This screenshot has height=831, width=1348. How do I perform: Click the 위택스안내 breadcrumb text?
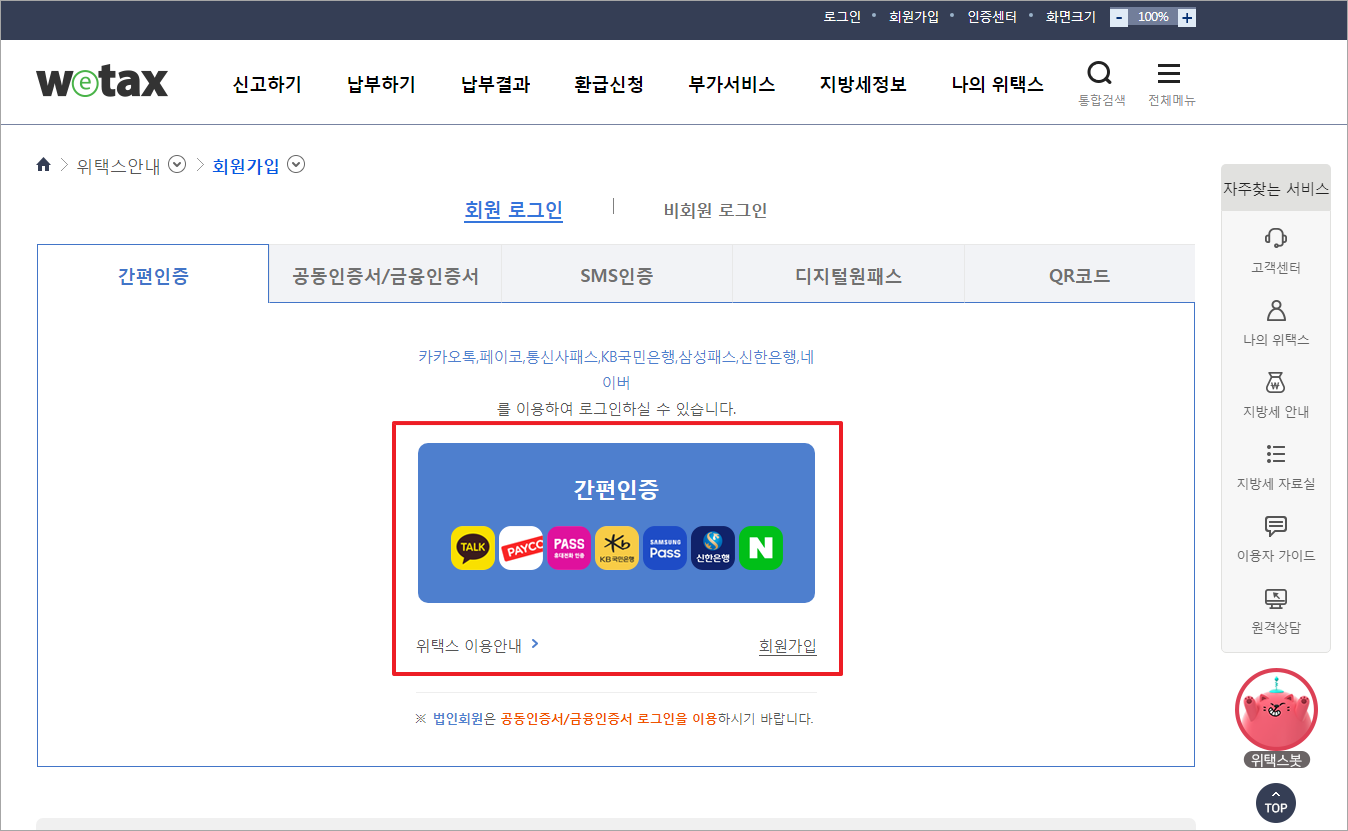(119, 166)
